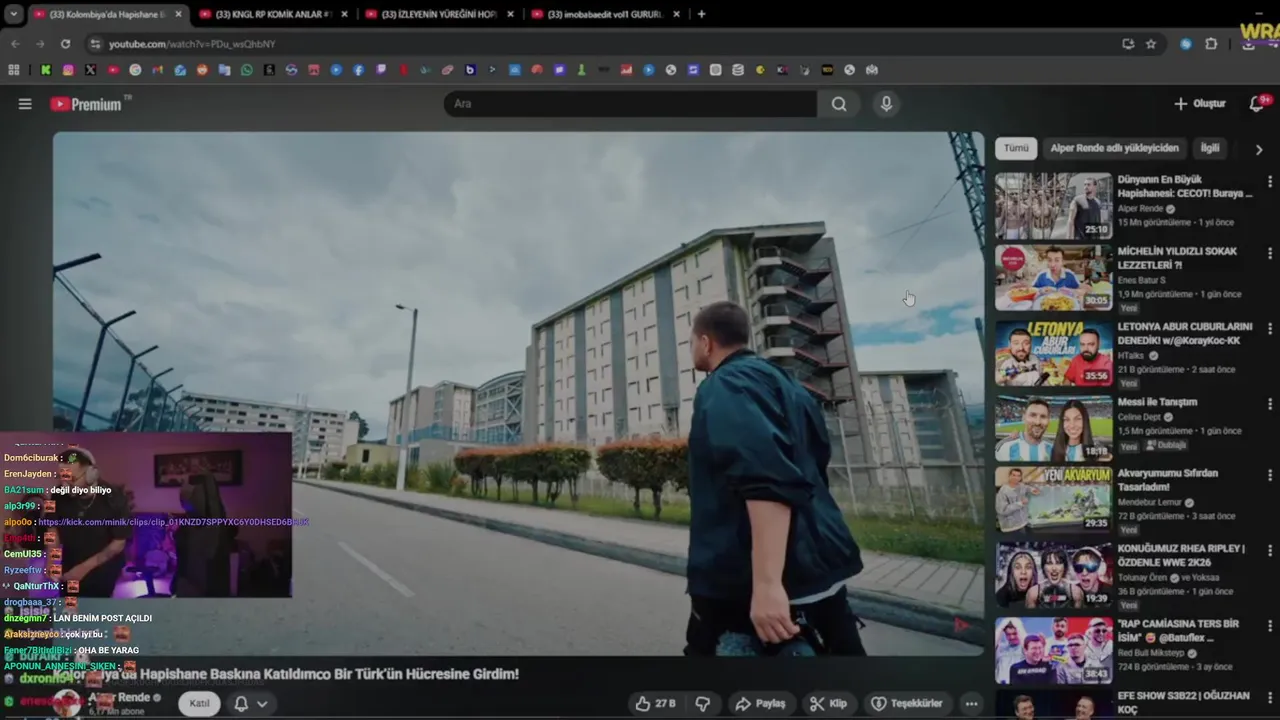Open the WhatsApp bookmark
The image size is (1280, 720).
tap(247, 70)
